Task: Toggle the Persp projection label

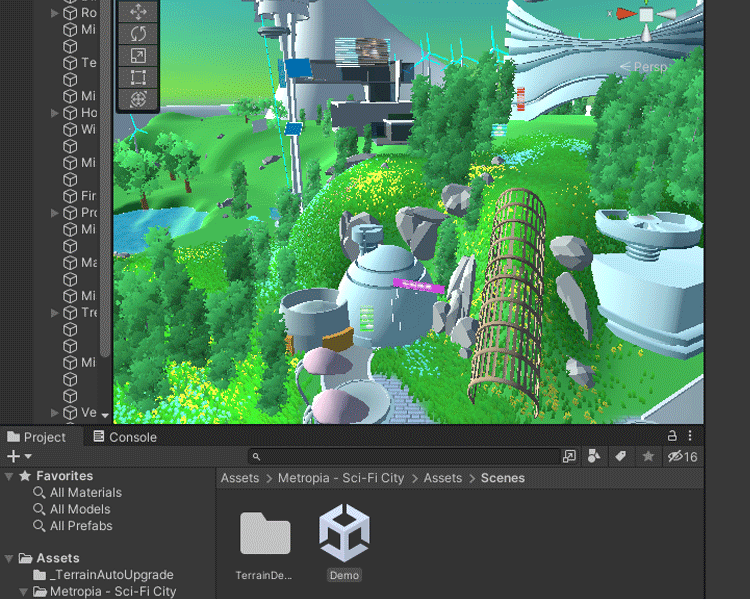Action: tap(643, 67)
